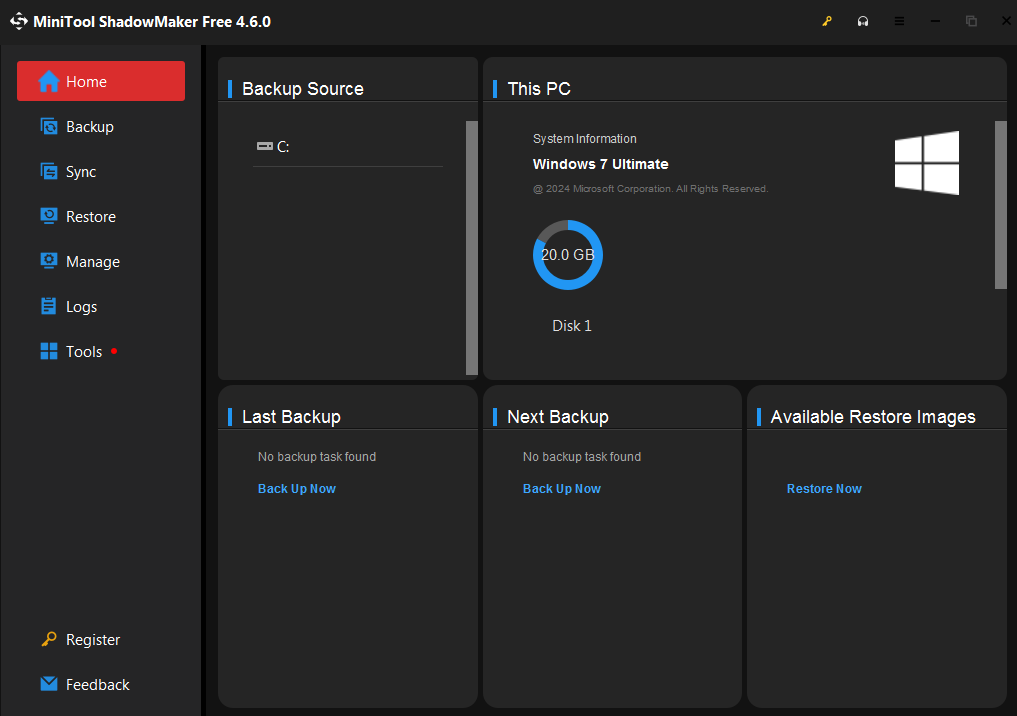Click the Windows logo in This PC

(927, 163)
